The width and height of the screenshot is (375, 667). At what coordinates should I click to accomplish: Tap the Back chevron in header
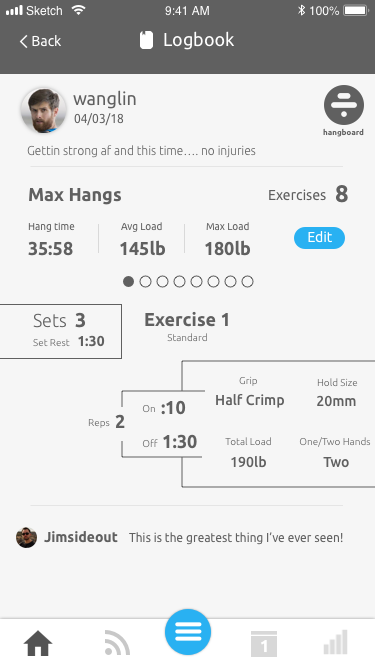coord(23,41)
